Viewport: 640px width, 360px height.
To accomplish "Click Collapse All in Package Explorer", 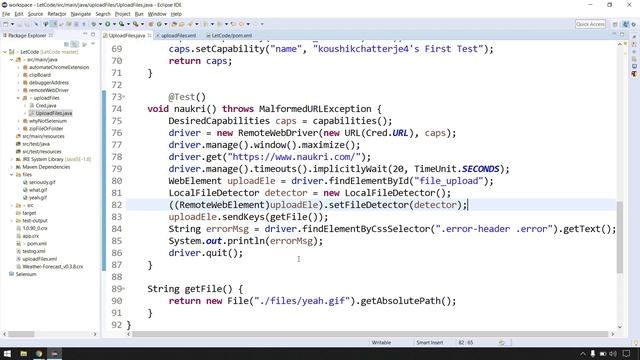I will click(x=67, y=44).
